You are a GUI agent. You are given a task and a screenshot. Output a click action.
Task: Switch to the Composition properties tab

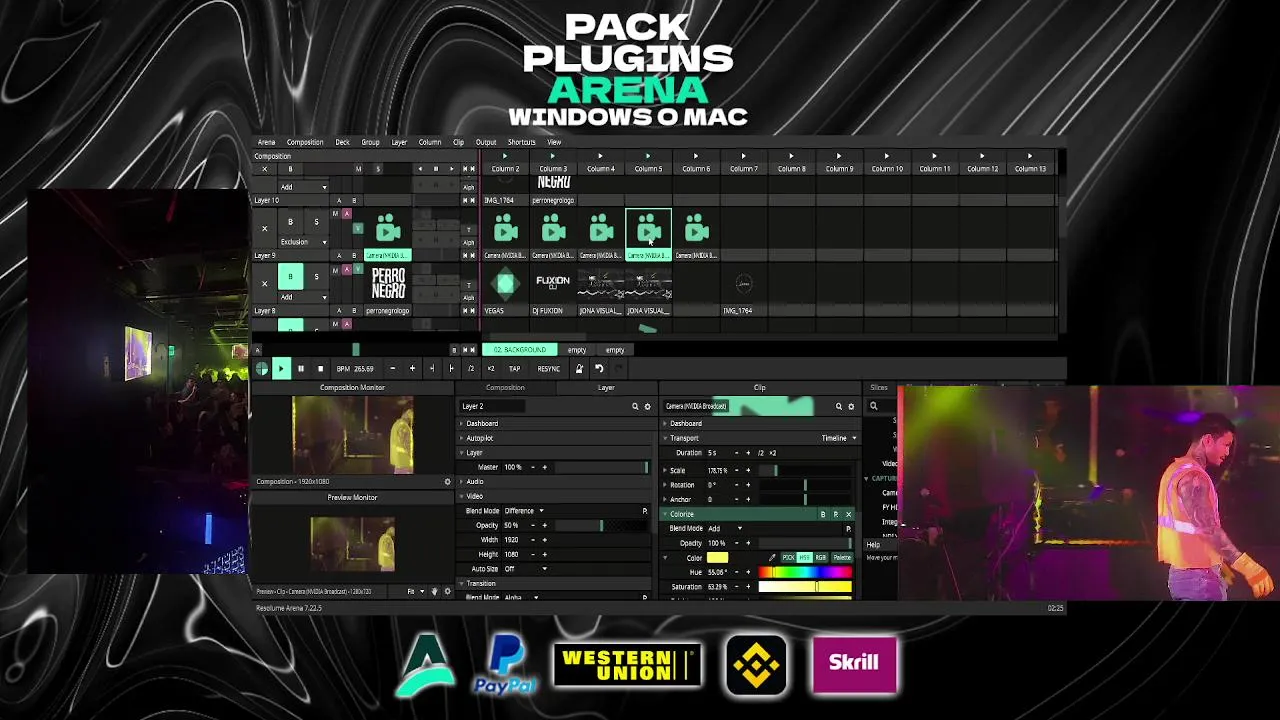(x=505, y=388)
